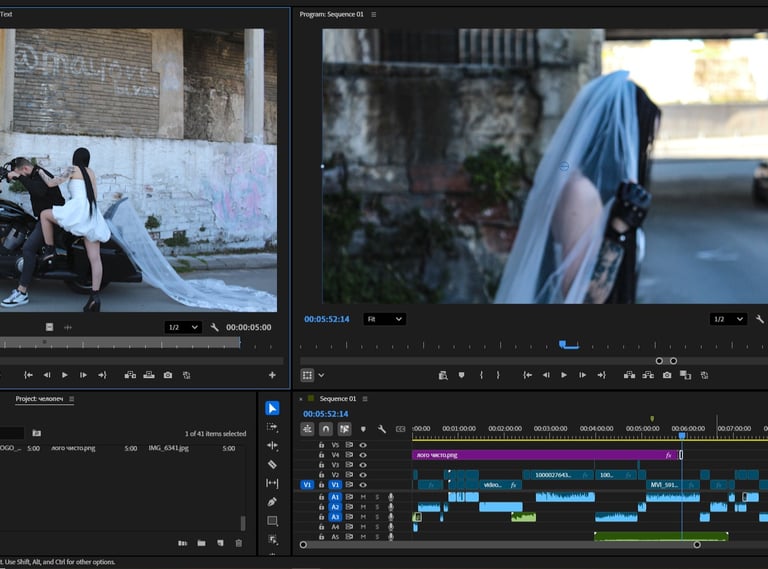
Task: Add marker in Program monitor
Action: 461,375
